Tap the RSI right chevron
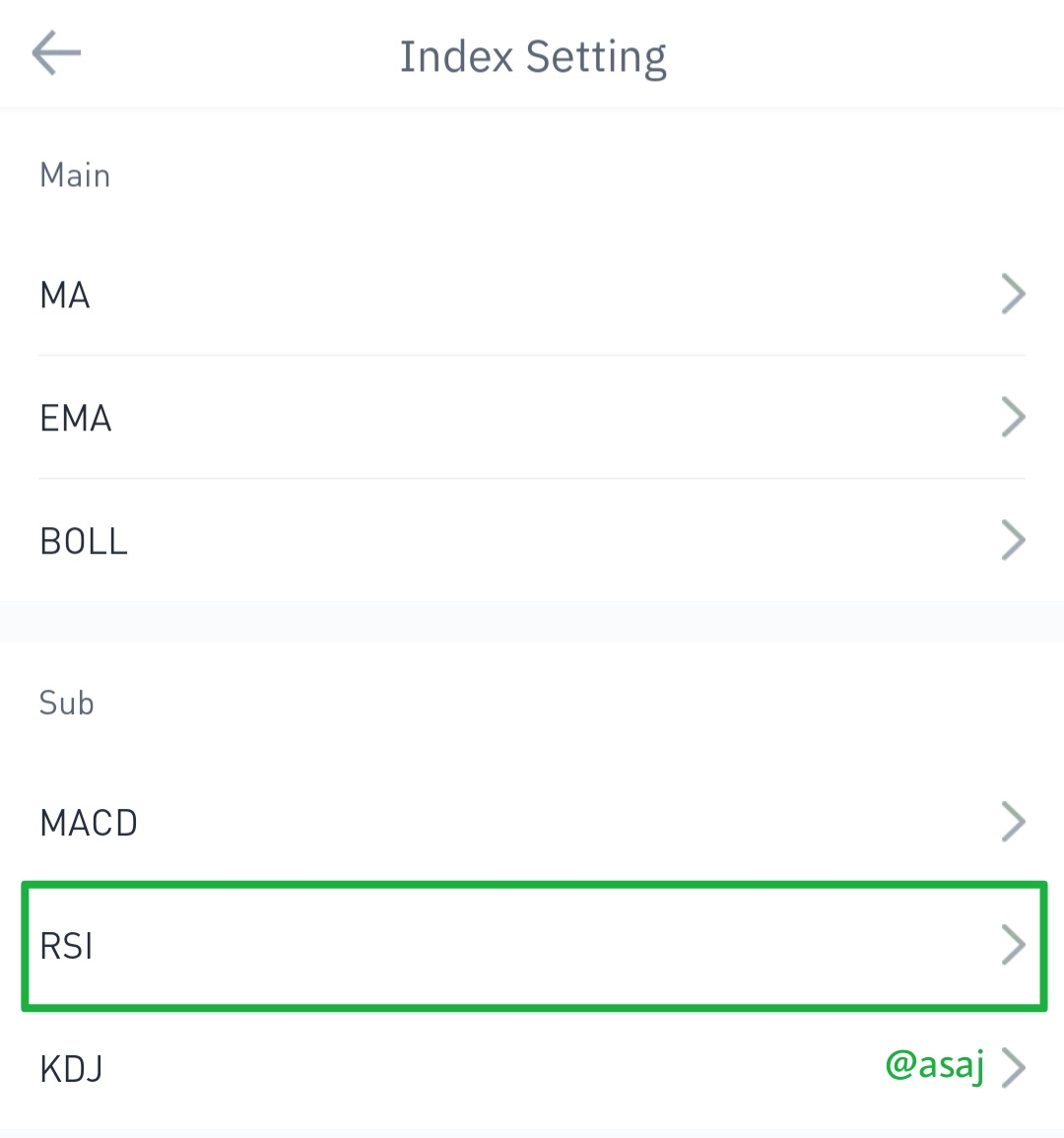1064x1138 pixels. point(1013,945)
